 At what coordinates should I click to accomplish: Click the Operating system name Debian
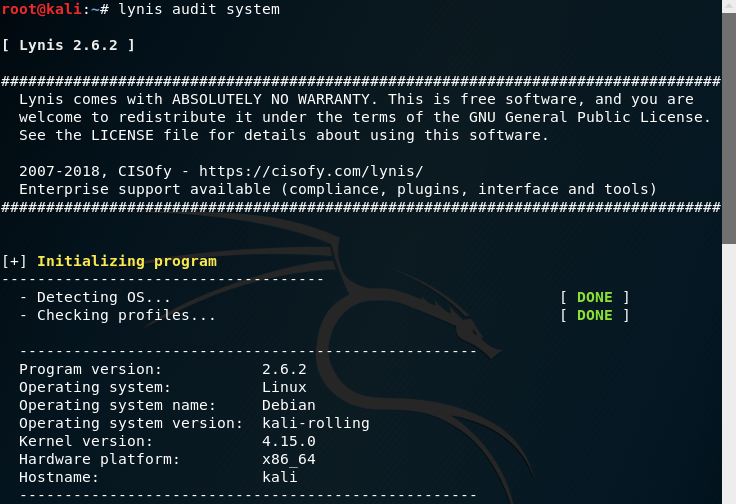(x=288, y=405)
